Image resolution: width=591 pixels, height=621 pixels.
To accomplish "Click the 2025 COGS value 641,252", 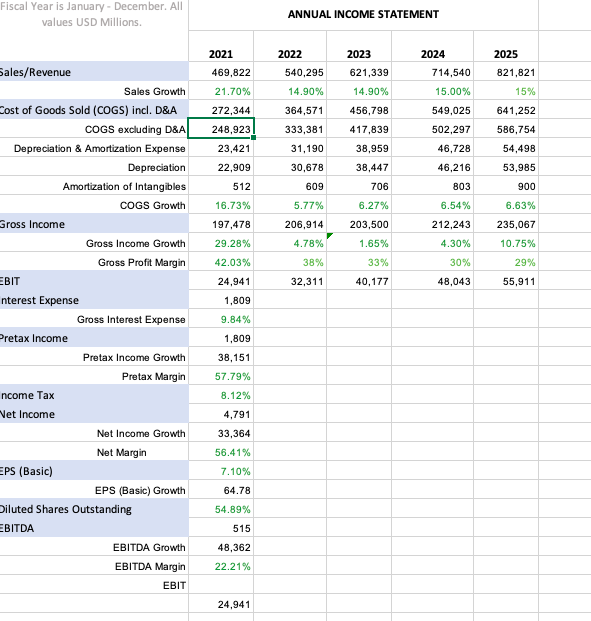I will click(x=506, y=110).
